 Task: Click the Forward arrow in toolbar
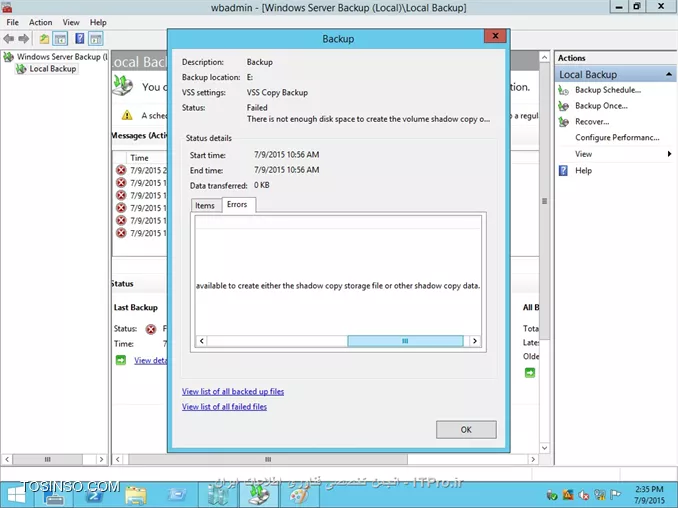[x=24, y=39]
